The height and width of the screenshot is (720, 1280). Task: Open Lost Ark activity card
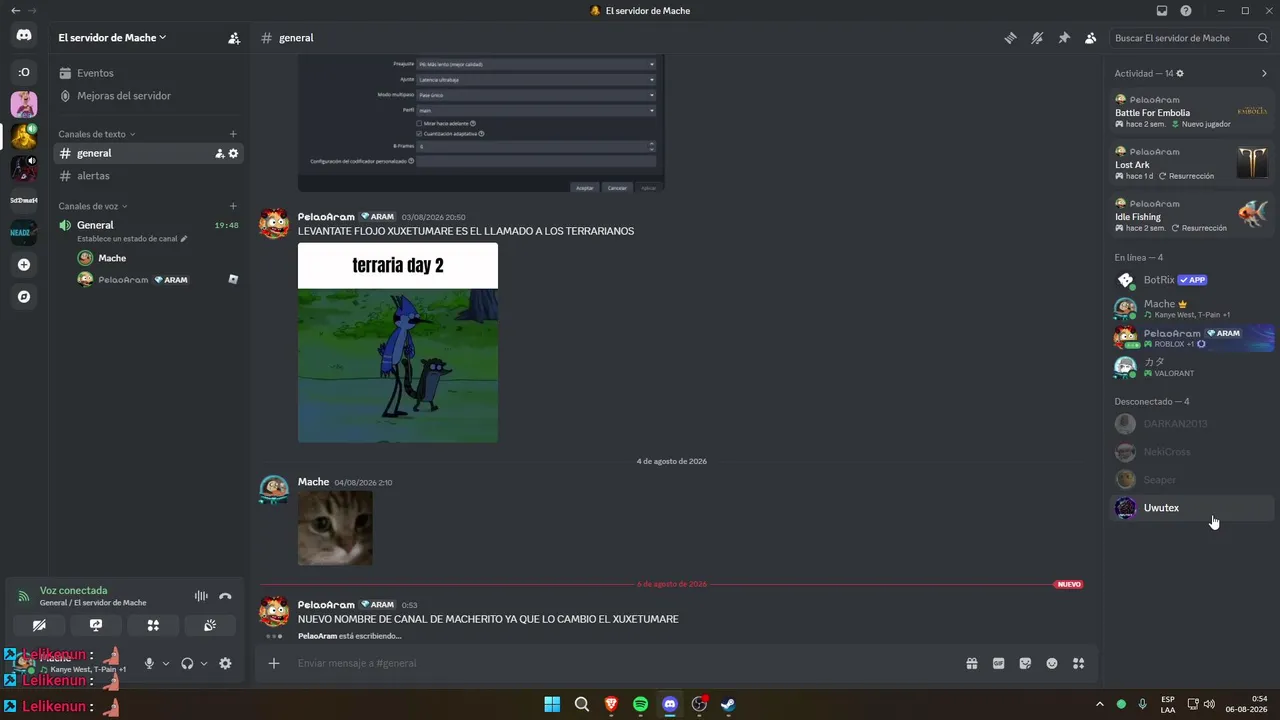pos(1191,164)
